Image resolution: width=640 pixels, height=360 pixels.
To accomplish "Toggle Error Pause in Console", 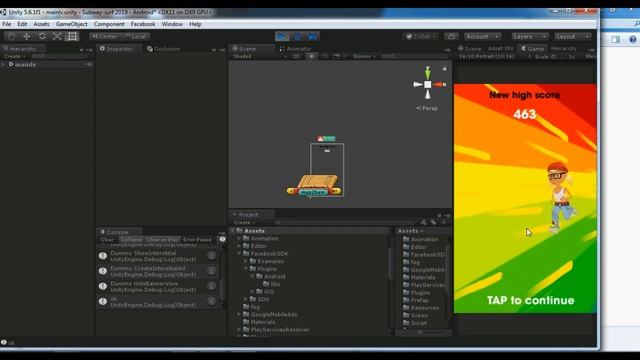I will 197,240.
